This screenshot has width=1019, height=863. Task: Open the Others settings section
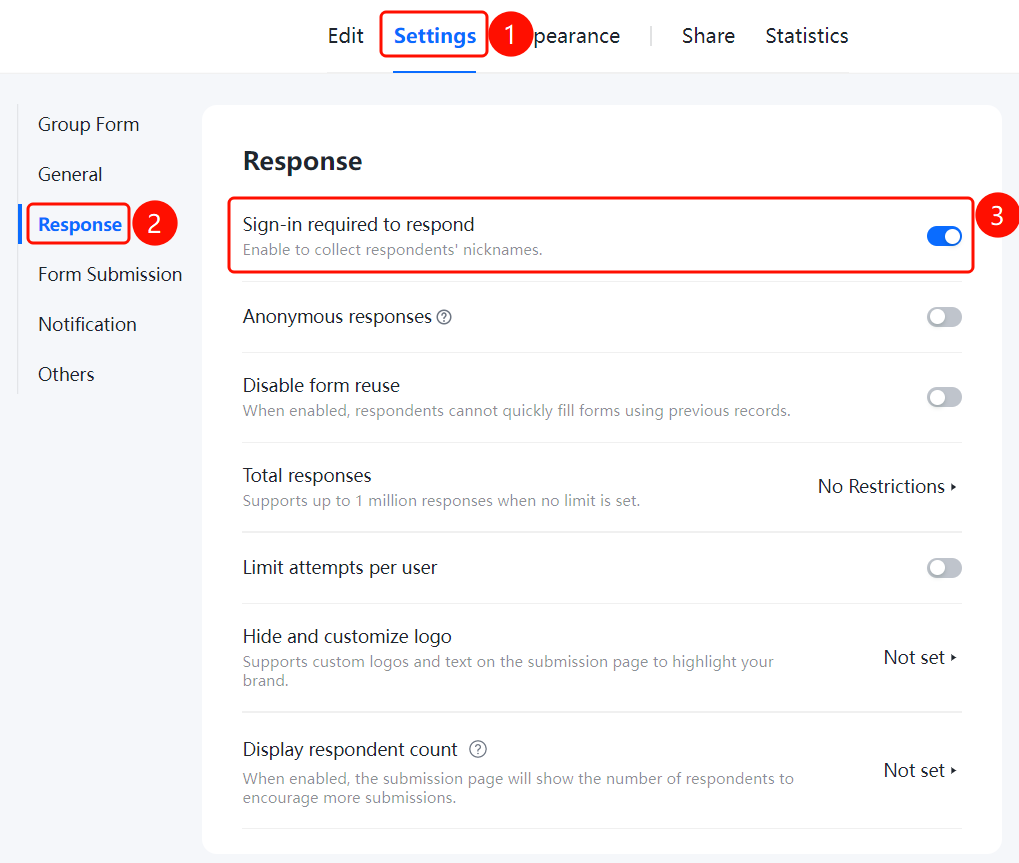click(x=66, y=374)
